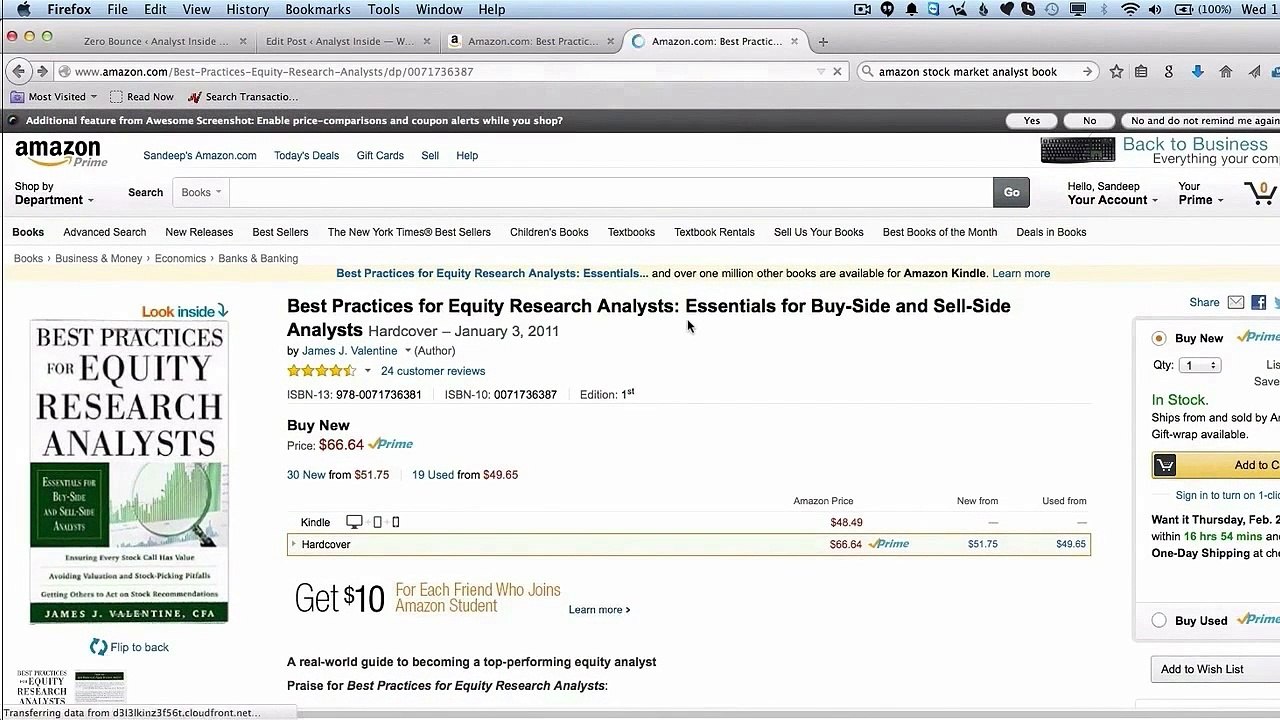Image resolution: width=1280 pixels, height=720 pixels.
Task: Bookmark this page with the star icon
Action: point(1116,72)
